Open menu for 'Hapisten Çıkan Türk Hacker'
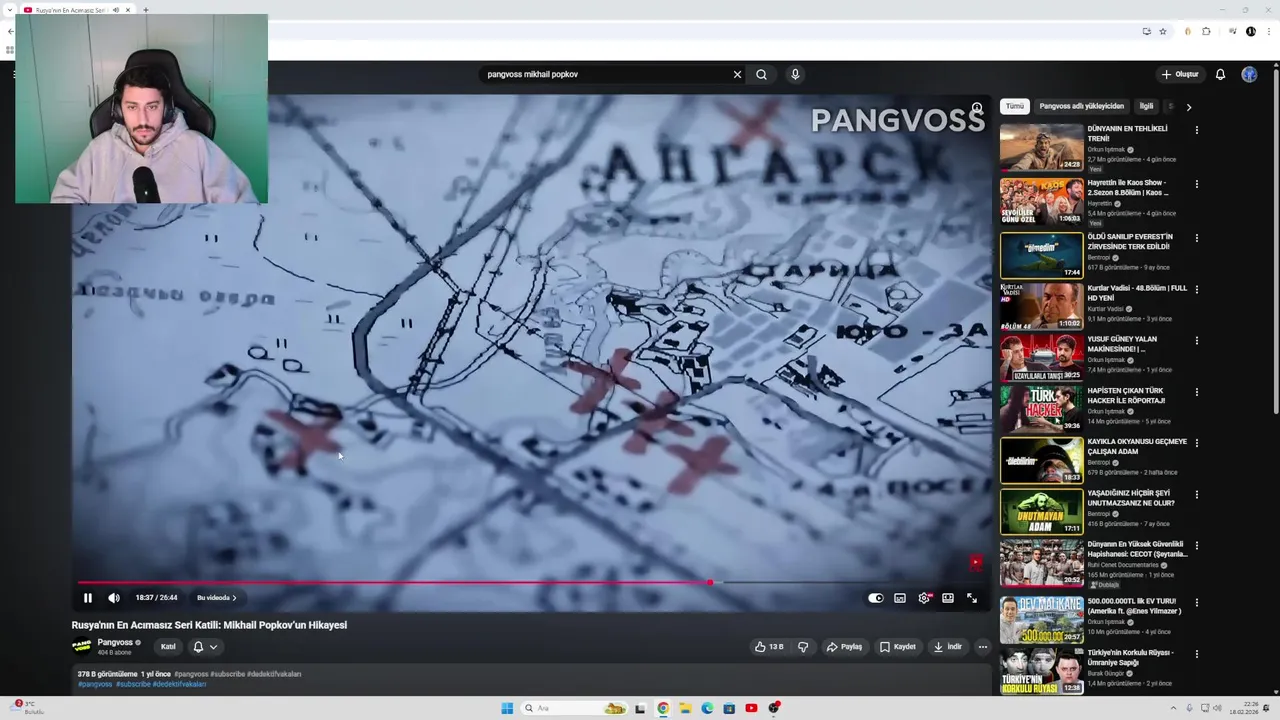This screenshot has width=1280, height=720. 1196,392
